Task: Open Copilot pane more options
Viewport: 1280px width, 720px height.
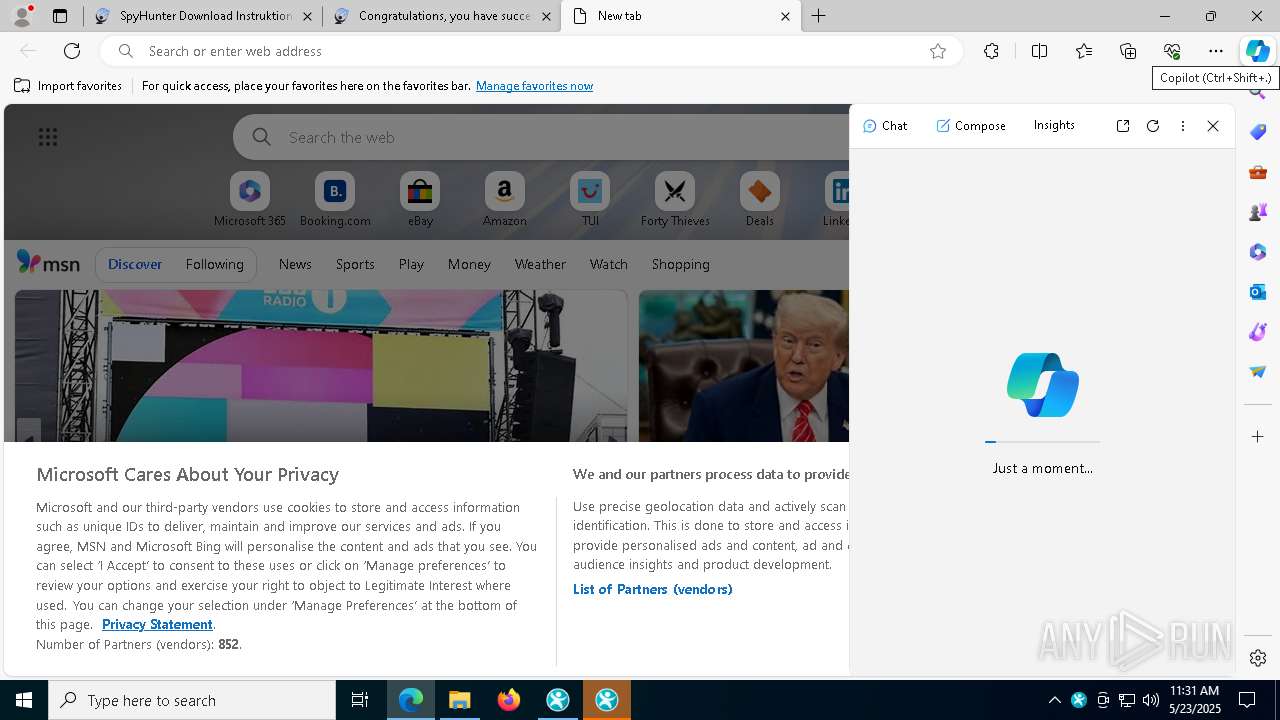Action: pyautogui.click(x=1183, y=126)
